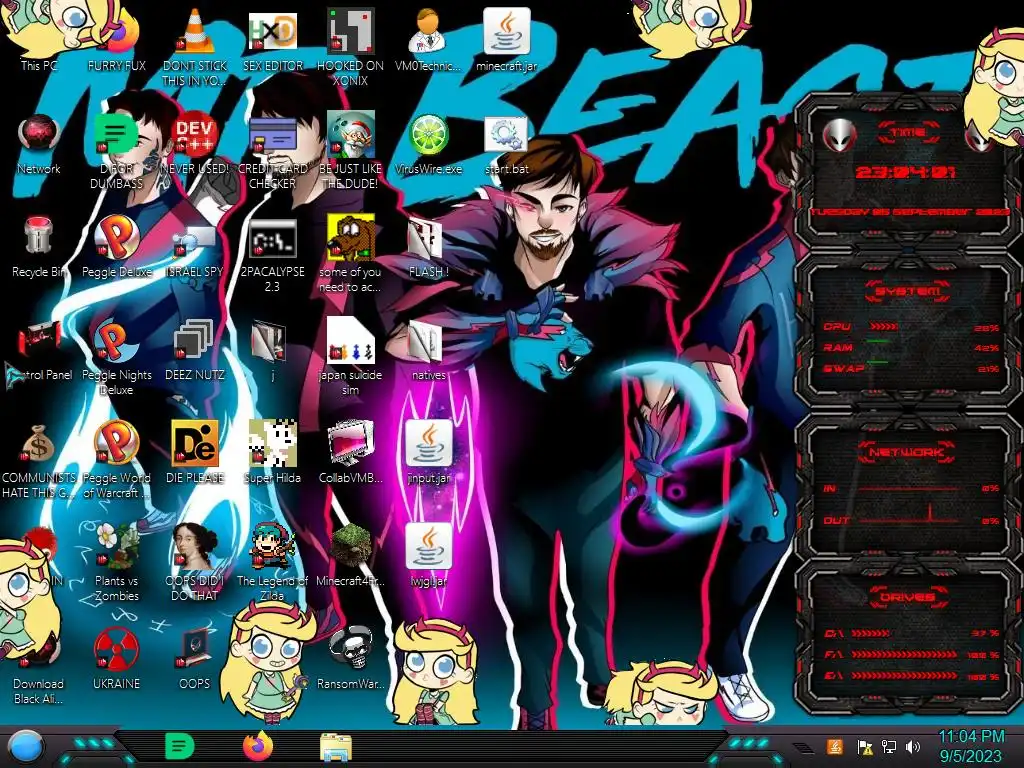Open OOPS DID I DO THAT portrait icon
Viewport: 1024px width, 768px height.
(195, 563)
